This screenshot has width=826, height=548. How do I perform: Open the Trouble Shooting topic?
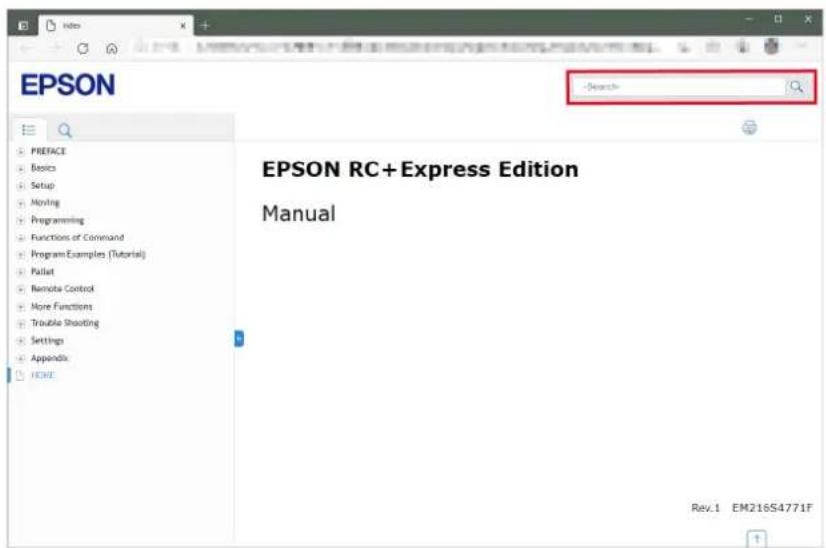click(65, 323)
